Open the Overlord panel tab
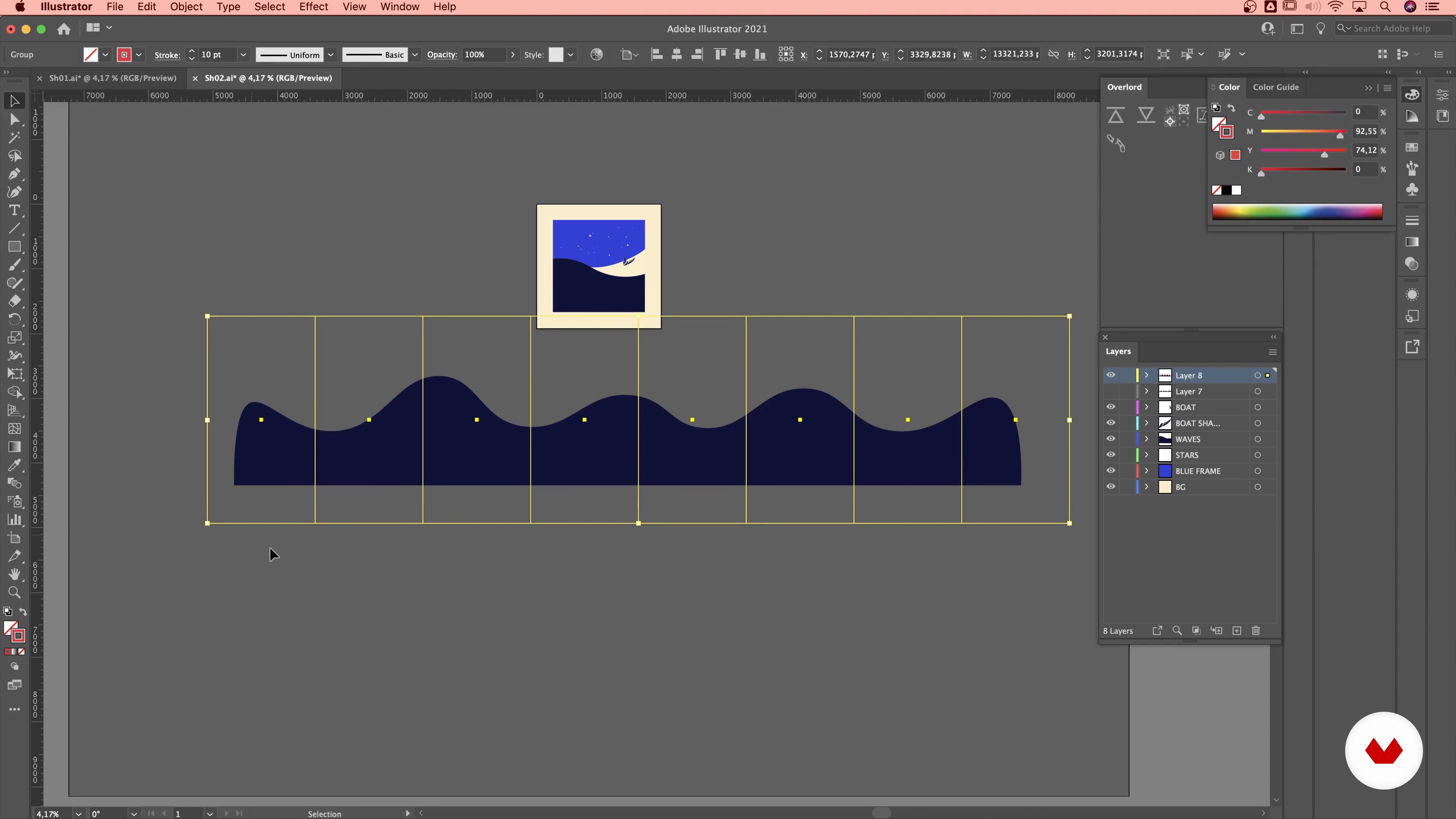 pyautogui.click(x=1124, y=87)
